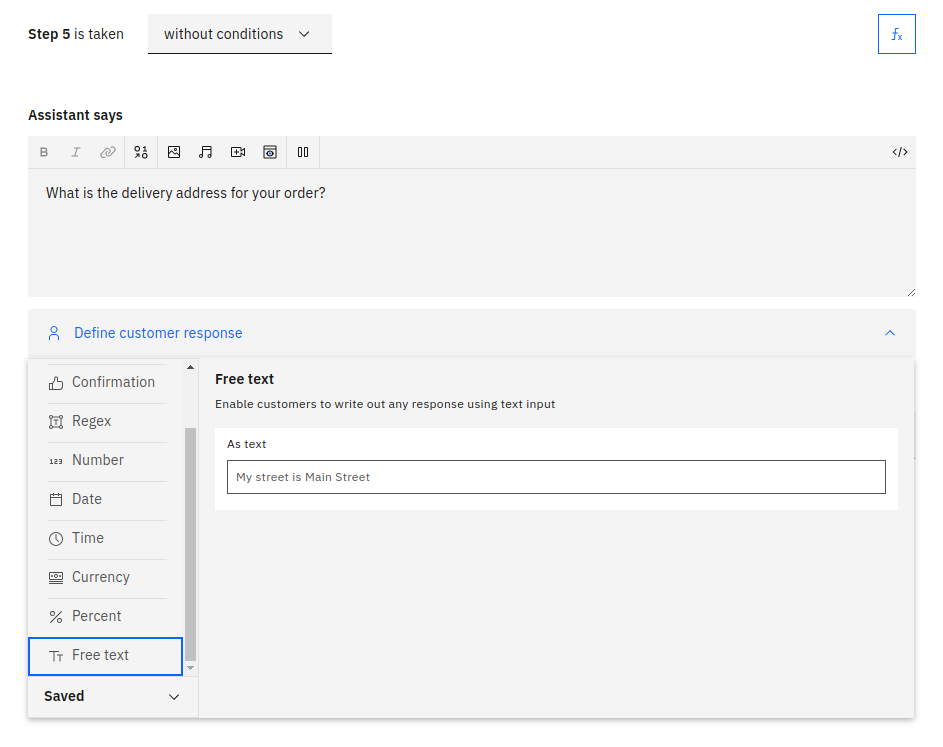
Task: Insert a video into the response
Action: click(238, 152)
